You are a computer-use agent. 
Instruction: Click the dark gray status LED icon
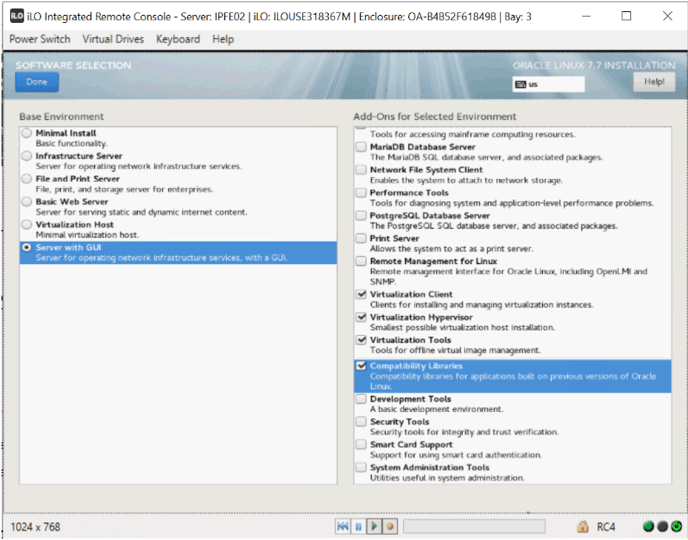point(663,526)
